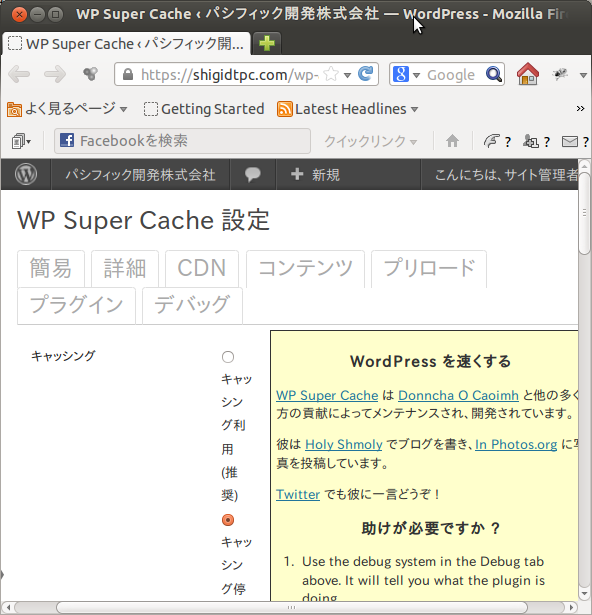The image size is (592, 615).
Task: Click the キャッシング setting label
Action: (x=63, y=356)
